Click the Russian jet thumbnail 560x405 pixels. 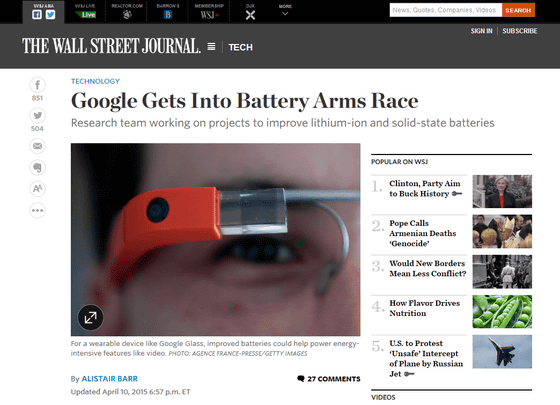[502, 351]
